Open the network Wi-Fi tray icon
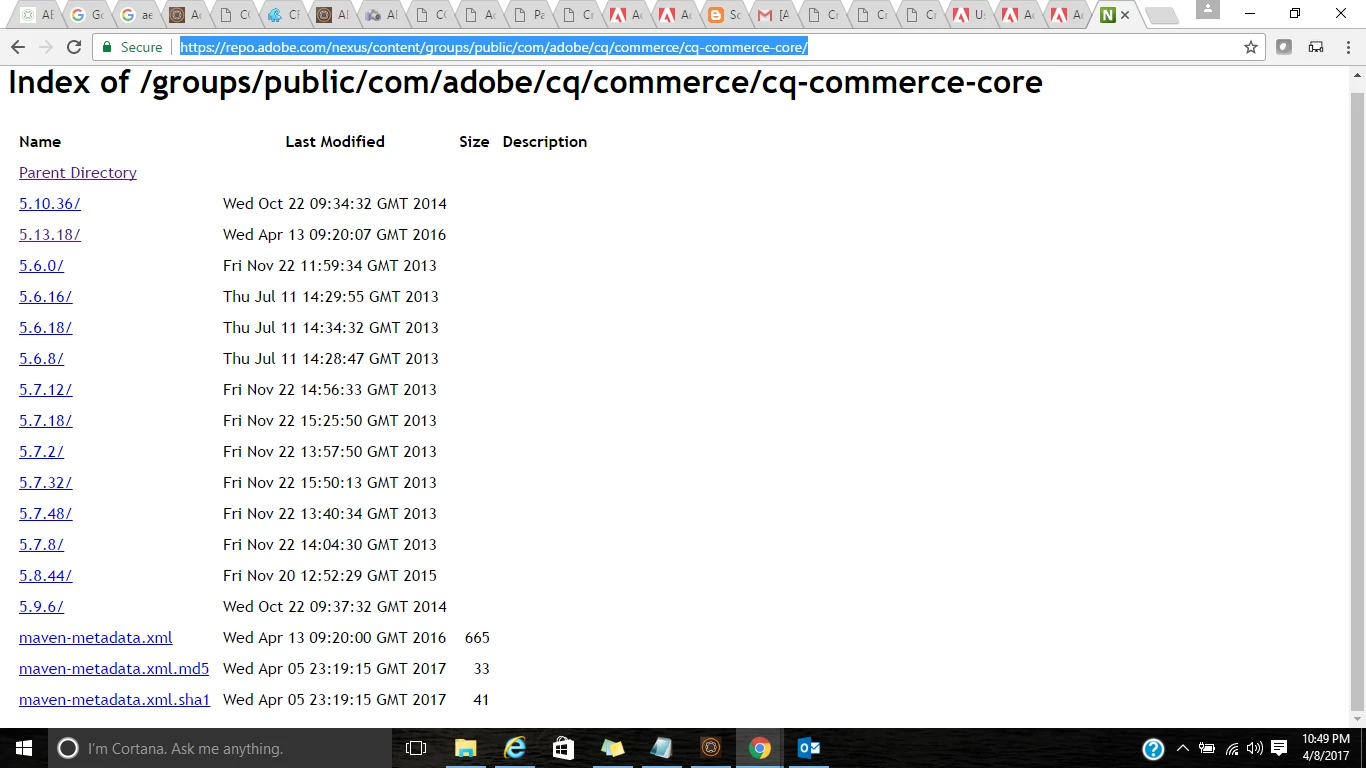Screen dimensions: 1366x768 pyautogui.click(x=1232, y=748)
